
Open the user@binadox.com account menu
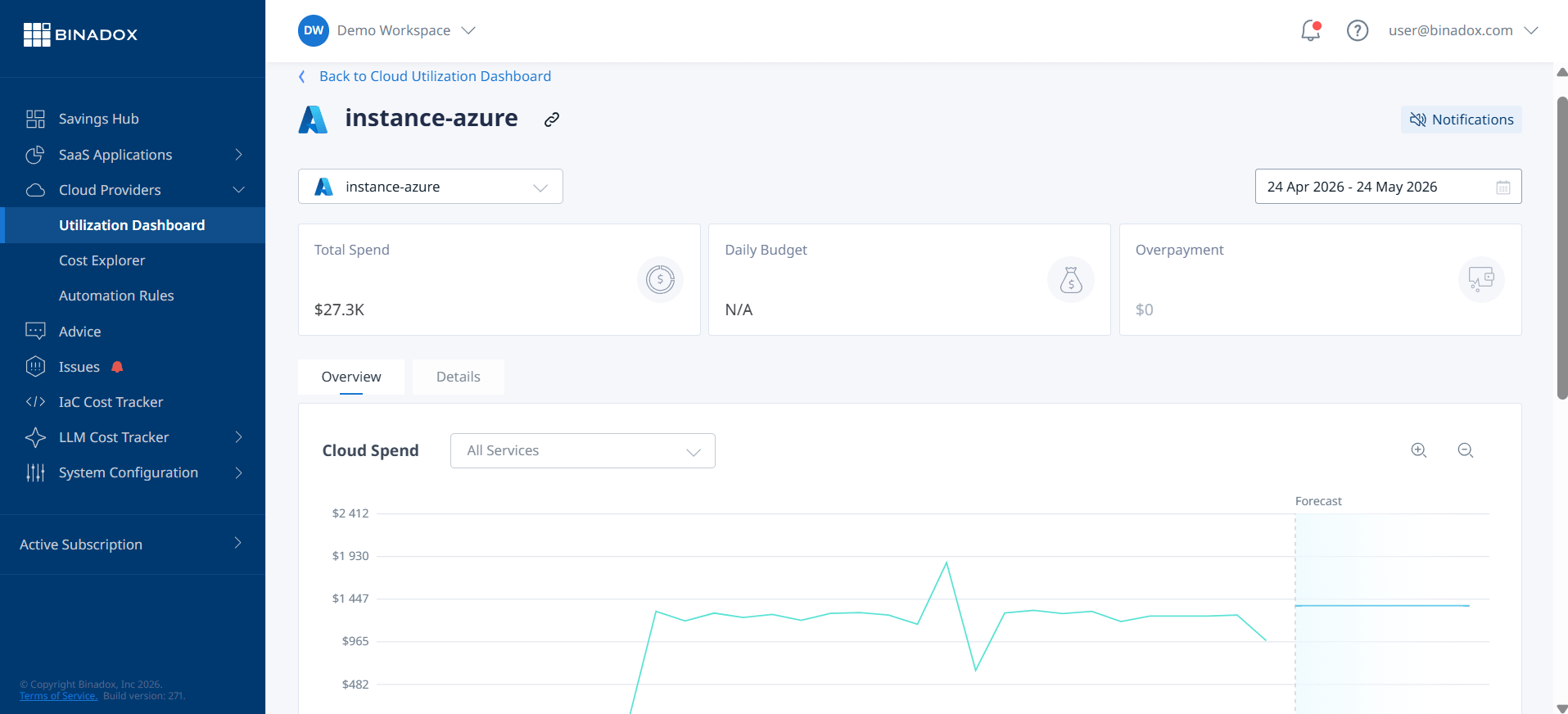(x=1463, y=30)
